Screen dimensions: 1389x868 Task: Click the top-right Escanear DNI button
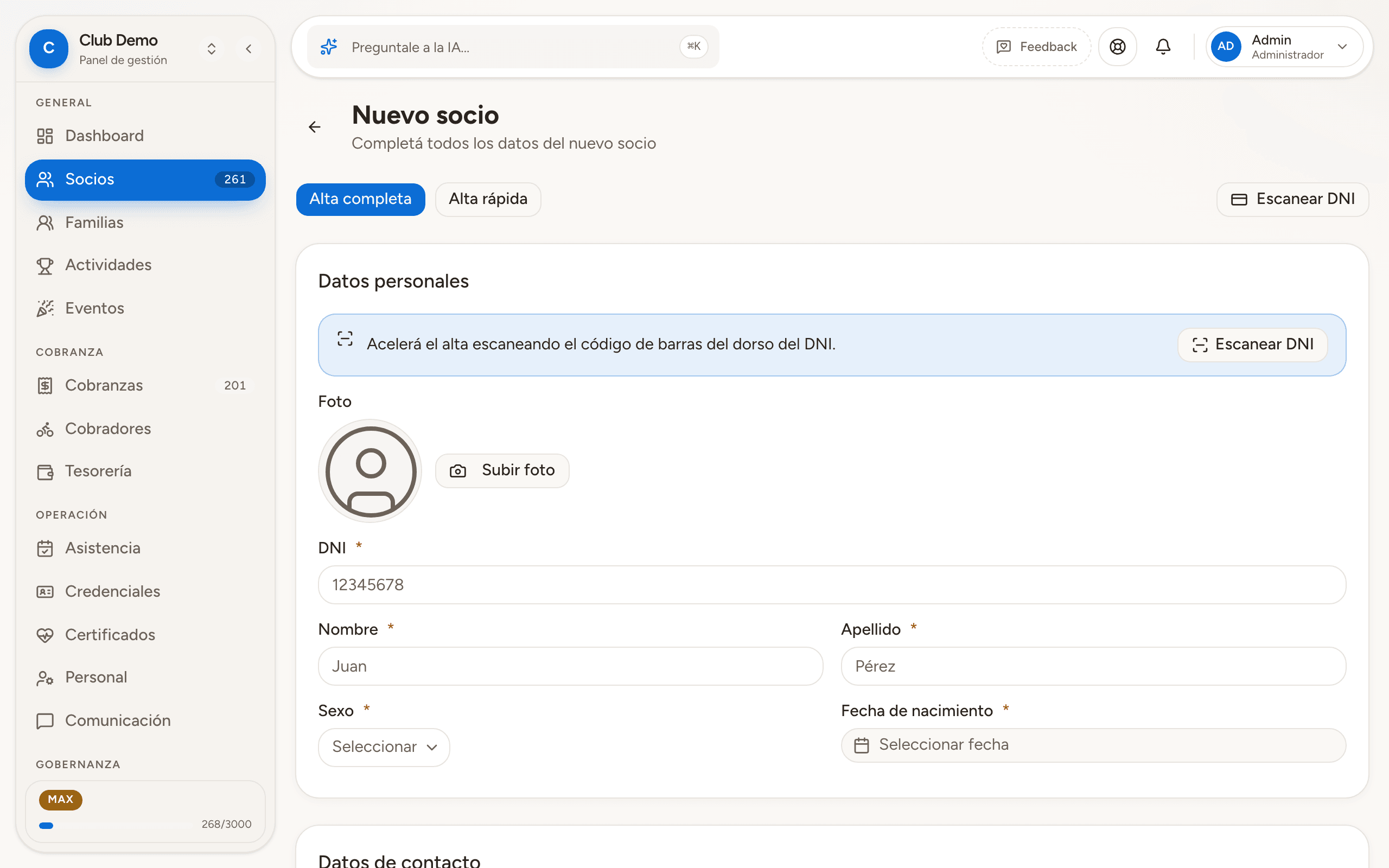[x=1292, y=199]
